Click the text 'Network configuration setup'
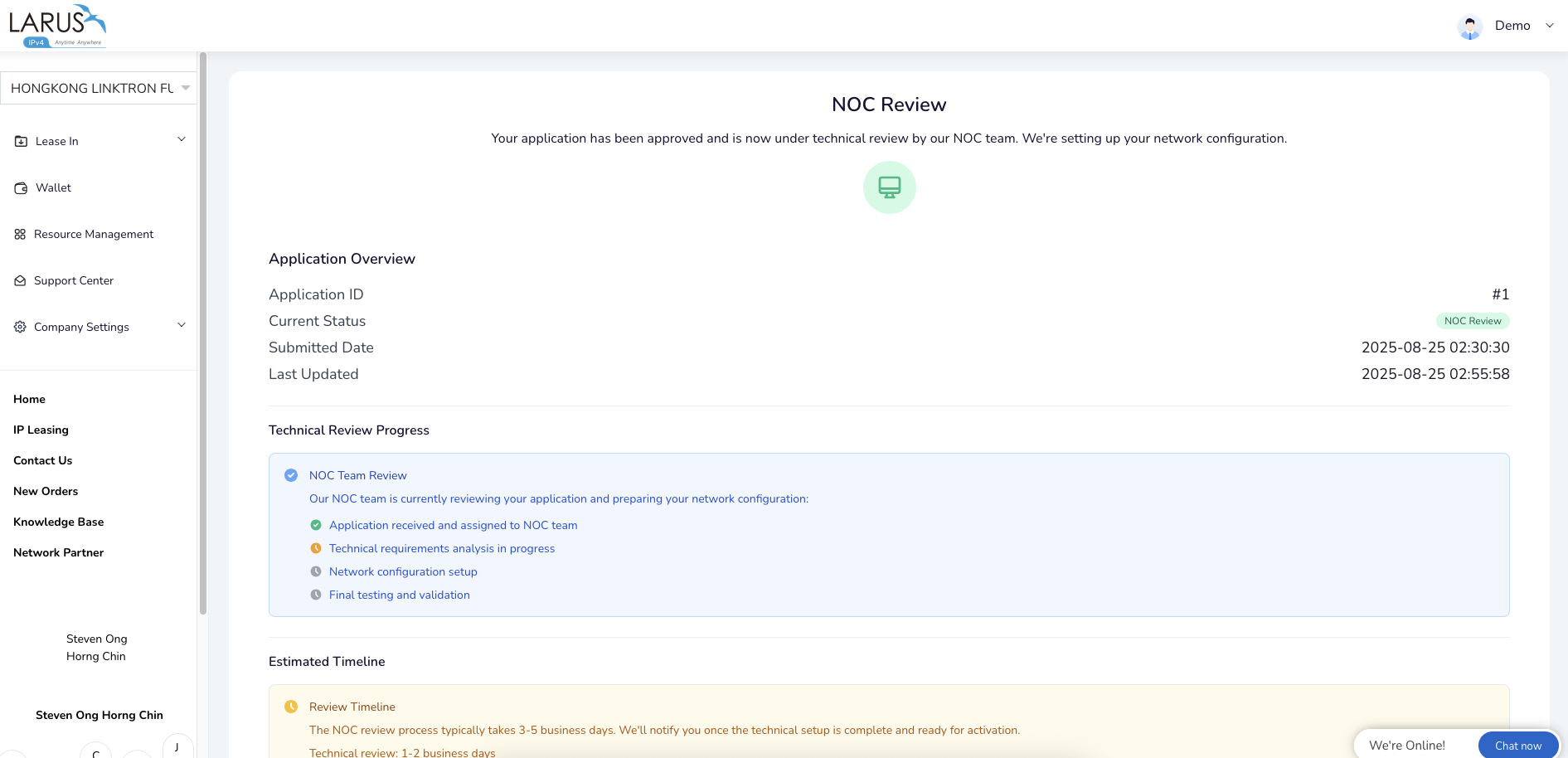The image size is (1568, 758). (403, 571)
